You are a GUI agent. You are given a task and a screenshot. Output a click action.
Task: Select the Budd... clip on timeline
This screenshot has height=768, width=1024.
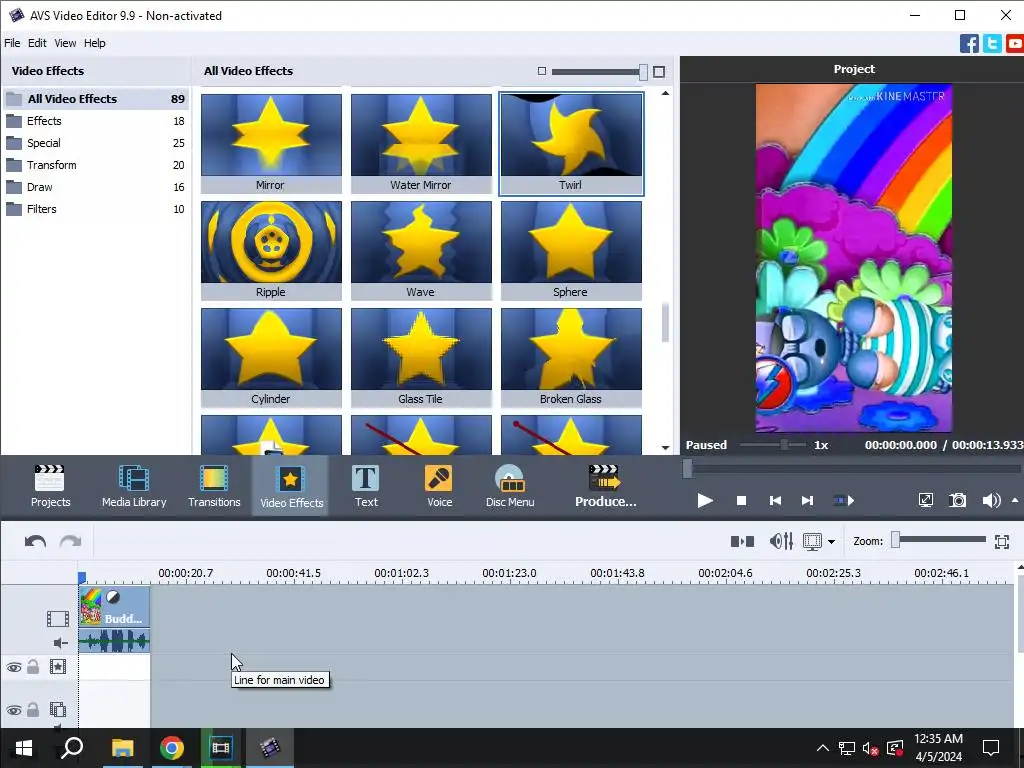(x=114, y=607)
